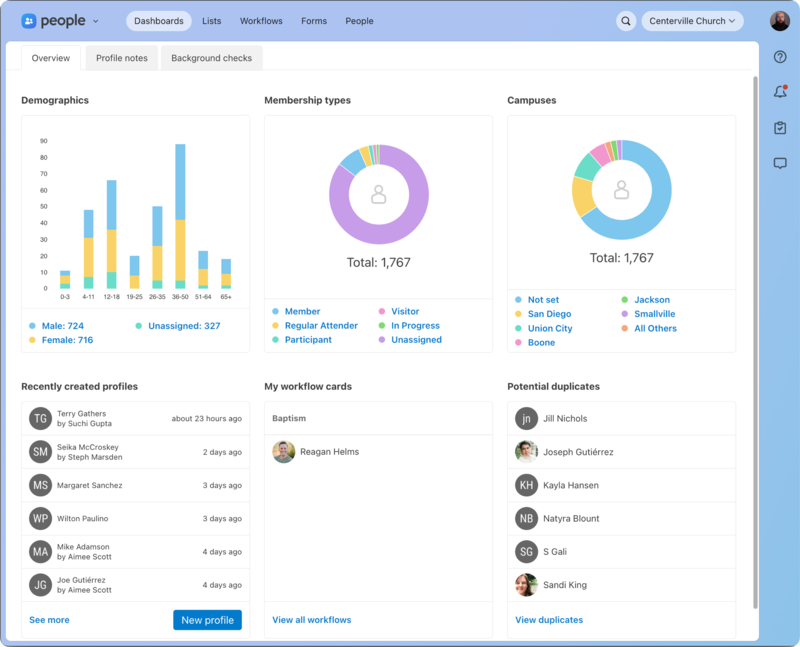Image resolution: width=800 pixels, height=647 pixels.
Task: Open the Workflows menu item
Action: click(261, 20)
